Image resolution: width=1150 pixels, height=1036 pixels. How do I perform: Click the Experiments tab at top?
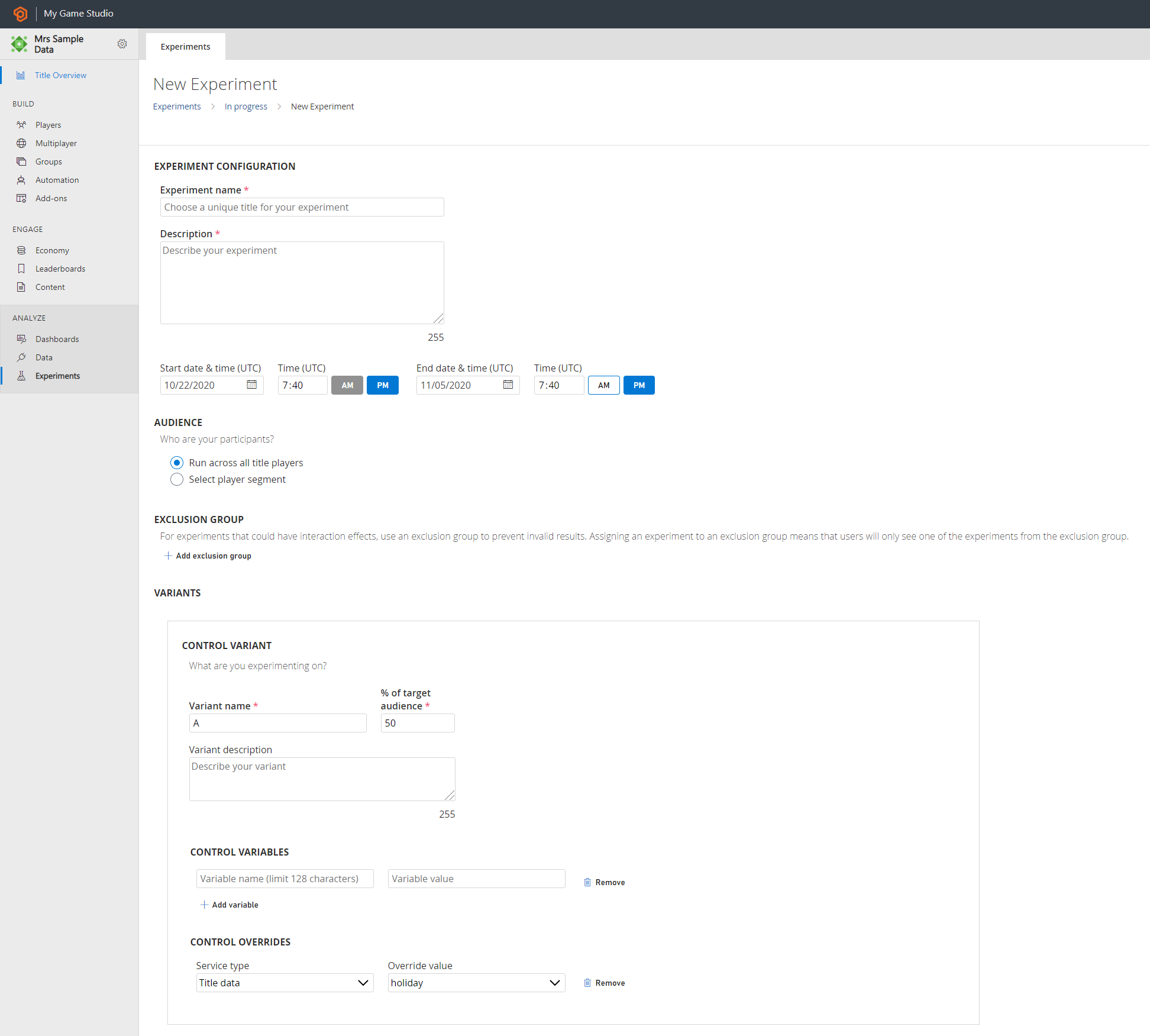pyautogui.click(x=185, y=46)
